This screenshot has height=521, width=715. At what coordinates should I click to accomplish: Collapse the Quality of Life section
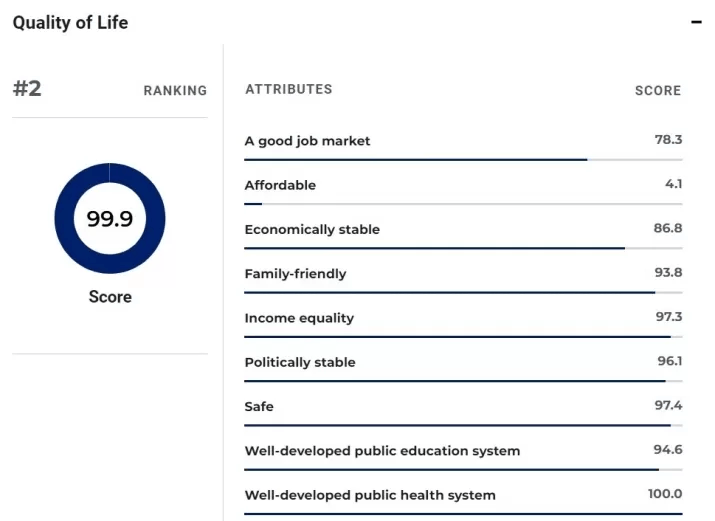[696, 22]
